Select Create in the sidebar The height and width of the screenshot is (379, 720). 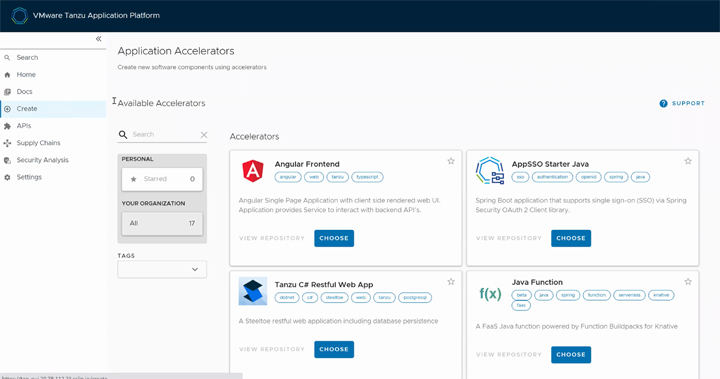(53, 109)
